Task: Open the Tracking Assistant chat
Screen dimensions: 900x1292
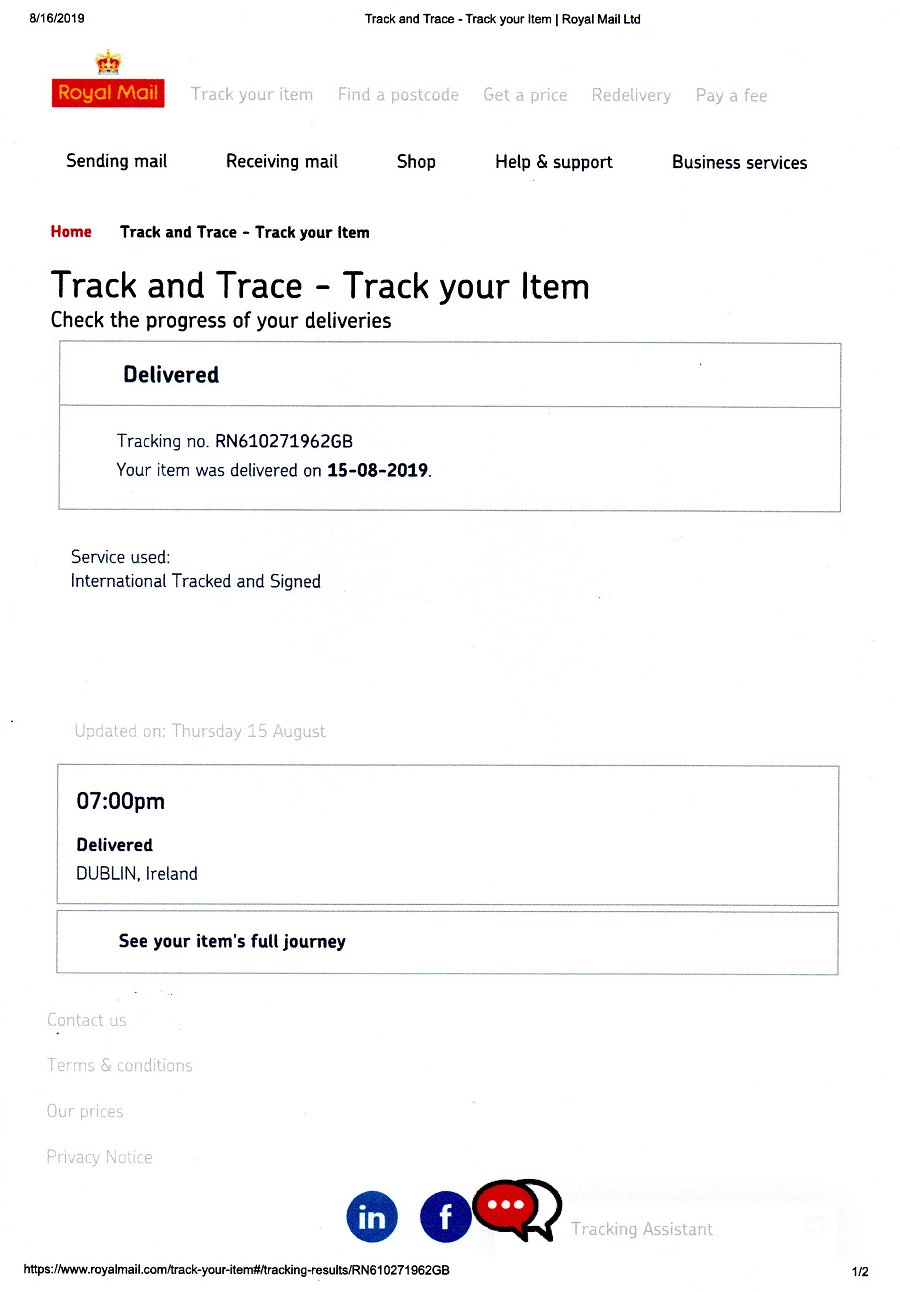Action: tap(642, 1229)
